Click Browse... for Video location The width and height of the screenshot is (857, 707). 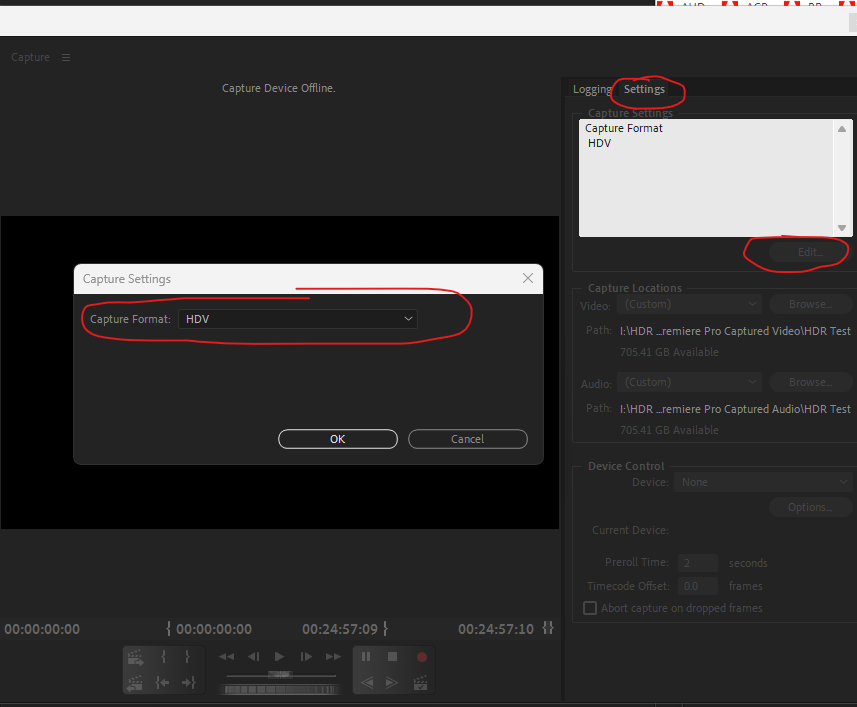(x=811, y=304)
